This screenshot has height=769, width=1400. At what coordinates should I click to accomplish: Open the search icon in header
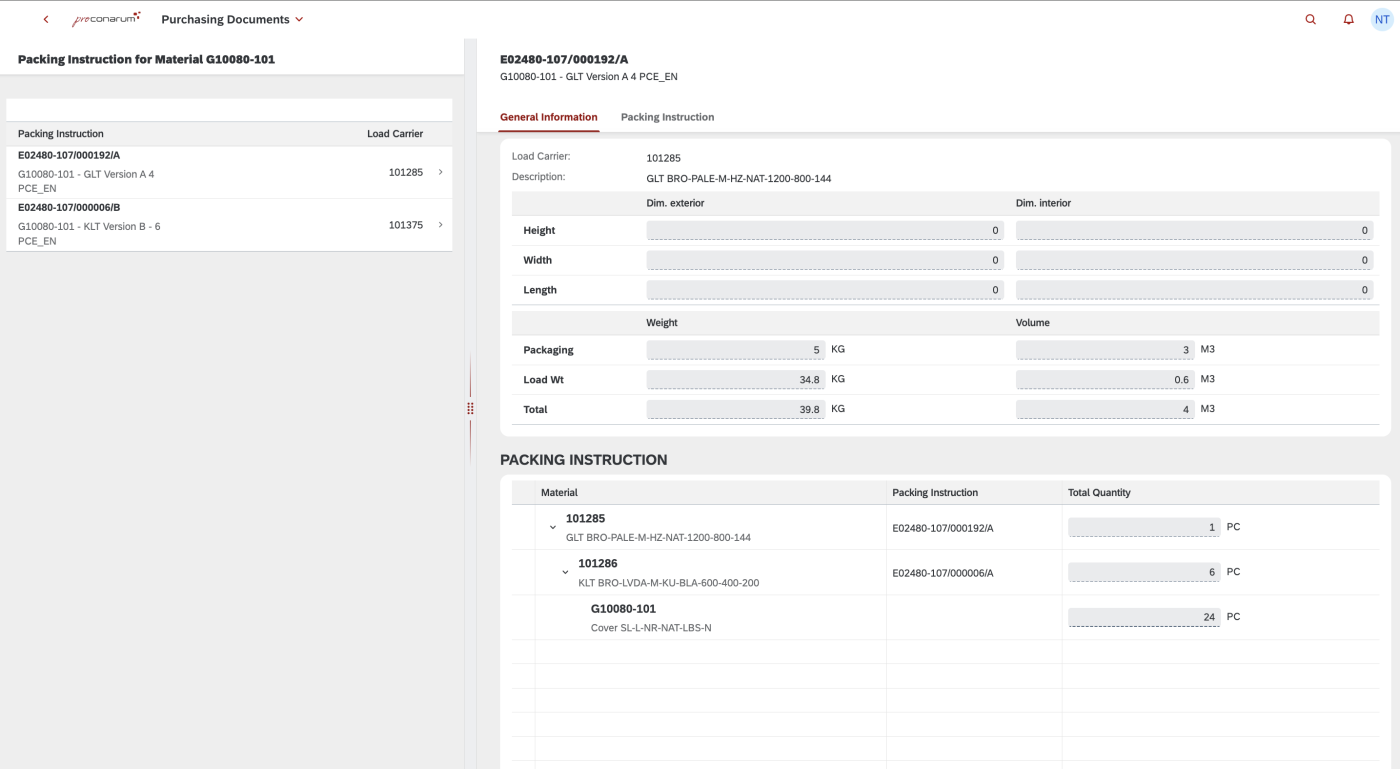click(1311, 20)
